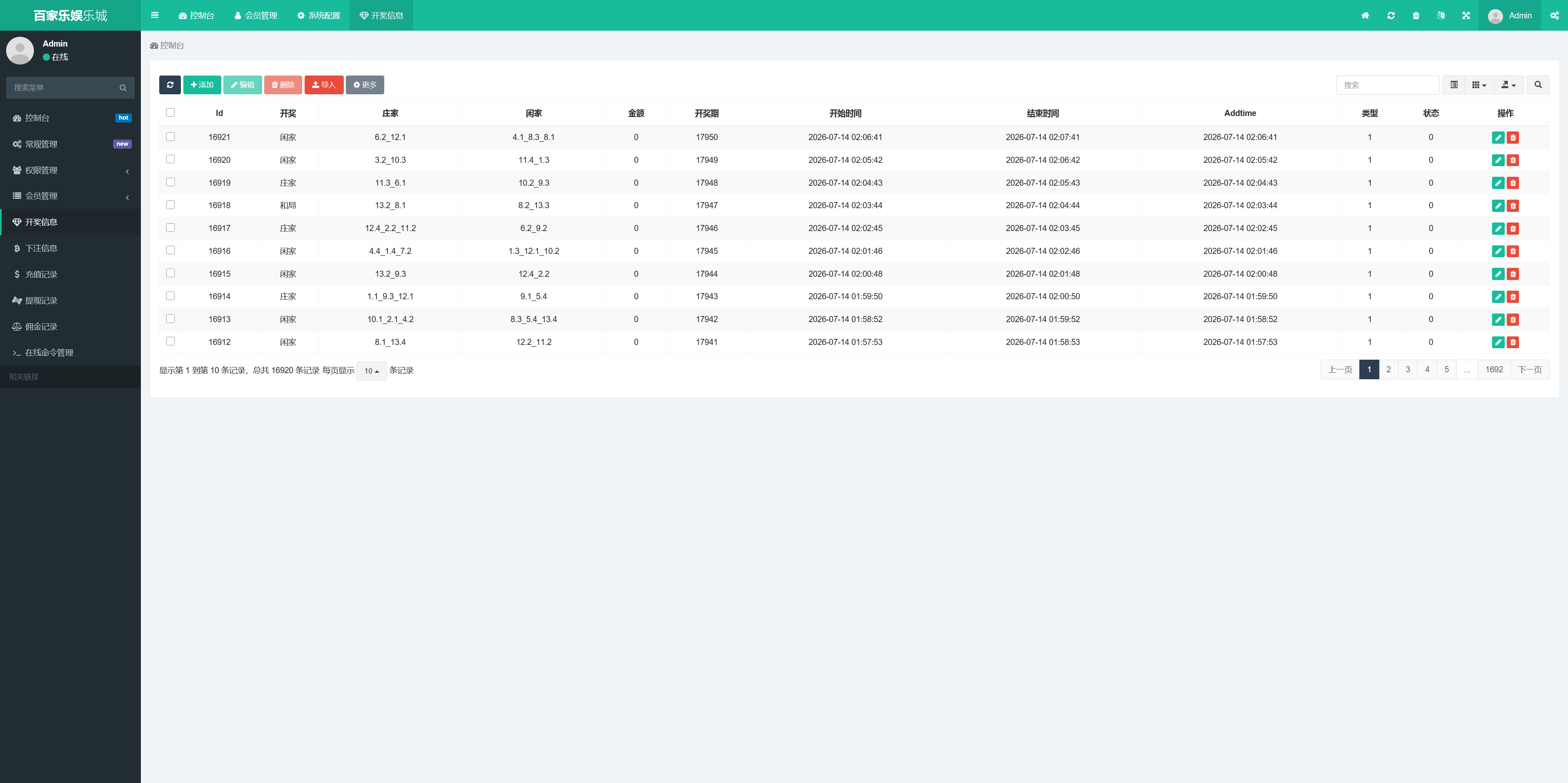Select checkbox for row 16917
The height and width of the screenshot is (783, 1568).
[x=170, y=227]
